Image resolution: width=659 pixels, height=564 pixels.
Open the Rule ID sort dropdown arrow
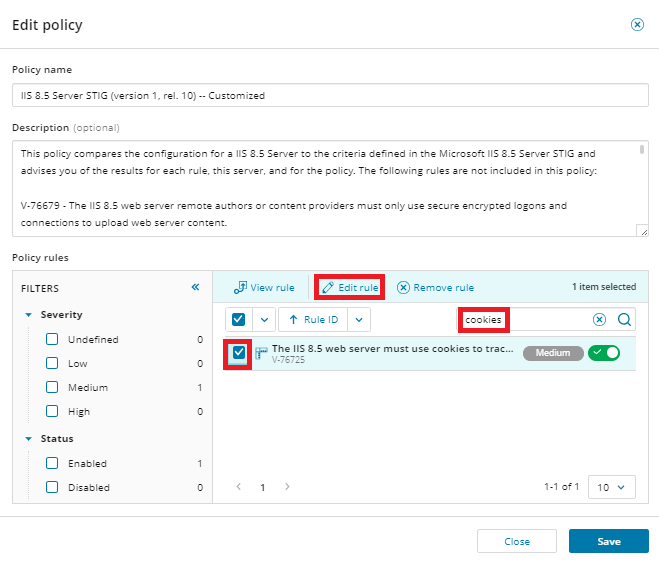click(x=360, y=320)
